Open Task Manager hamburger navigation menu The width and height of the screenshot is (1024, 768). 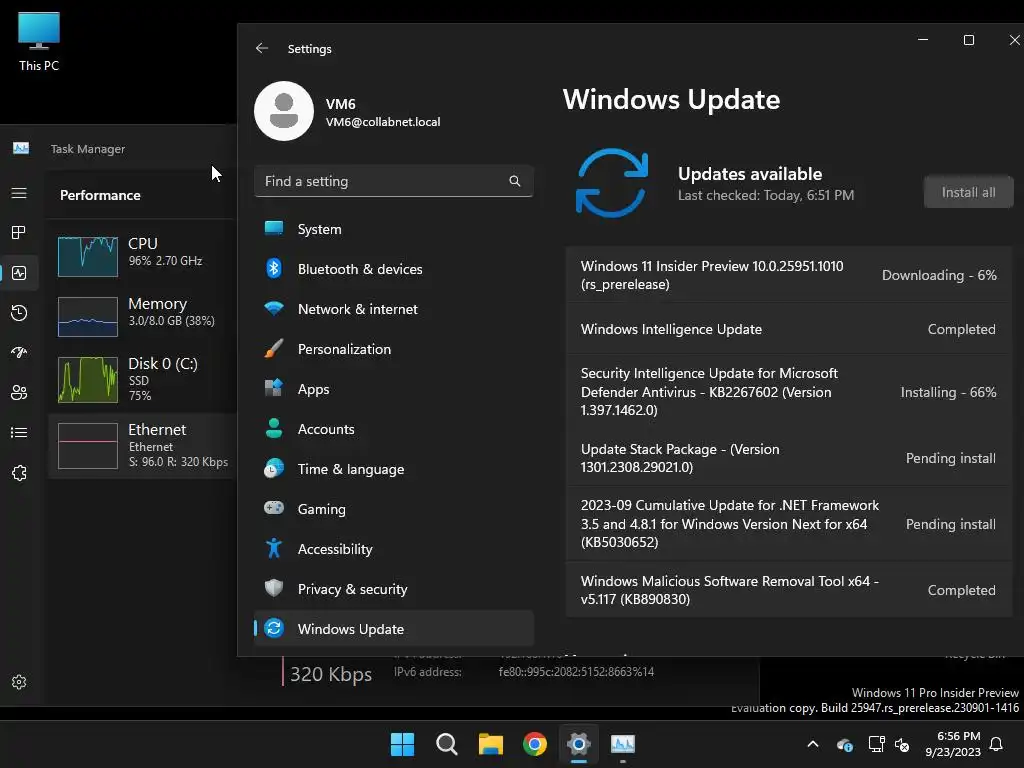[x=19, y=193]
